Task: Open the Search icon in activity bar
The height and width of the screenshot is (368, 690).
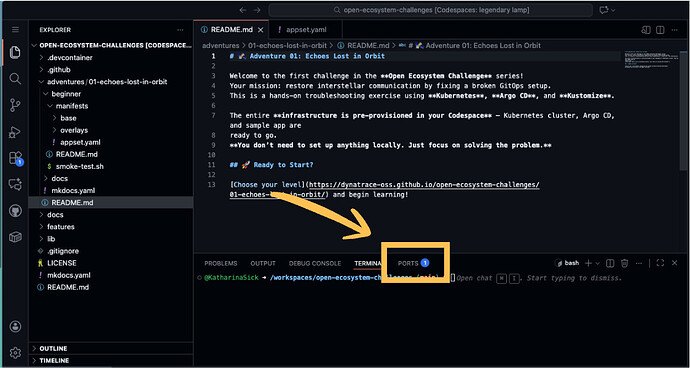Action: [15, 79]
